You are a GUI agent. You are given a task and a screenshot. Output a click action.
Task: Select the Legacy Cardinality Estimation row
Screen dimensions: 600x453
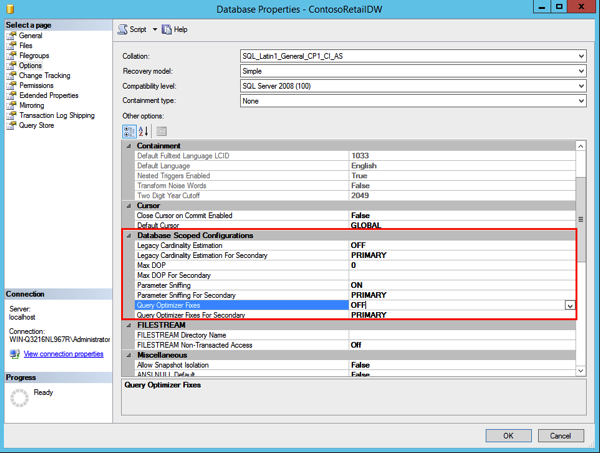(355, 245)
